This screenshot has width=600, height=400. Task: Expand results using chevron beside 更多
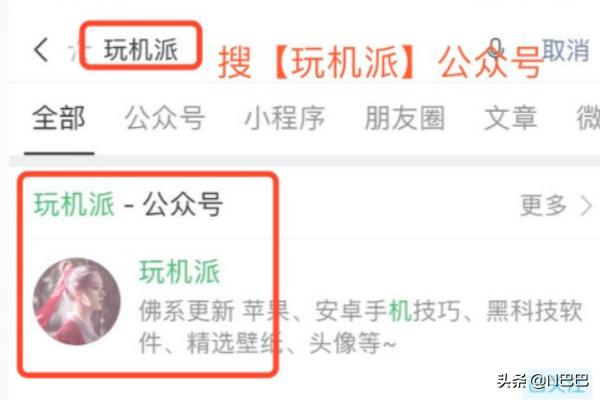[586, 206]
